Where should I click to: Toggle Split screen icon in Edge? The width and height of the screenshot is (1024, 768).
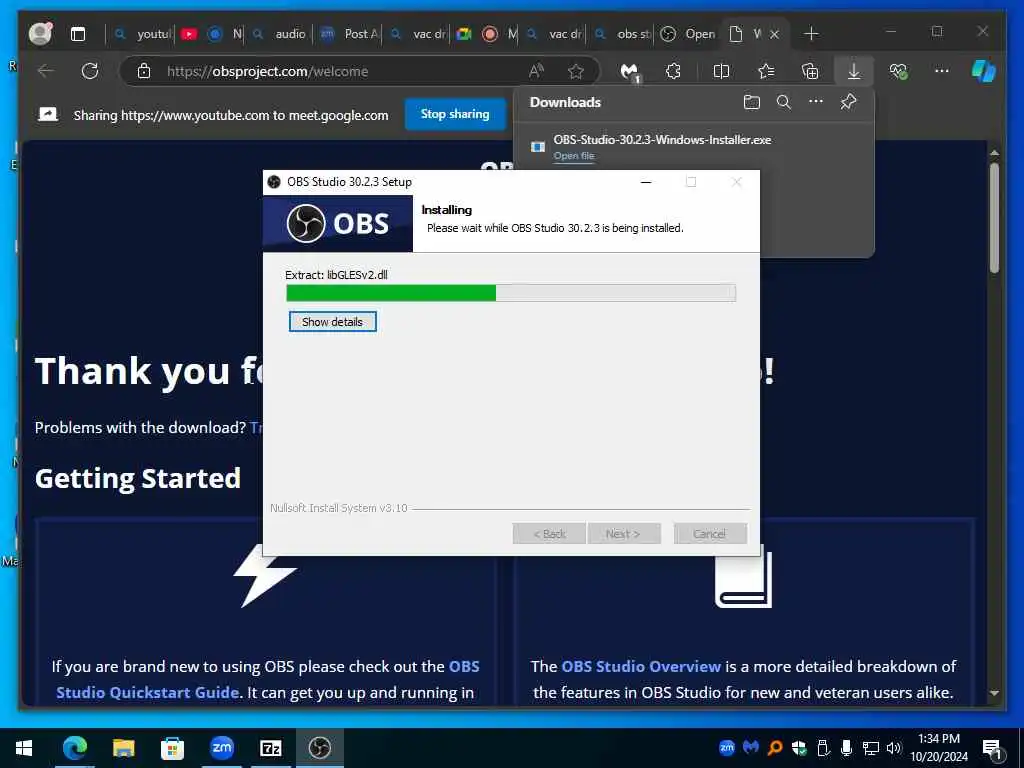click(721, 71)
